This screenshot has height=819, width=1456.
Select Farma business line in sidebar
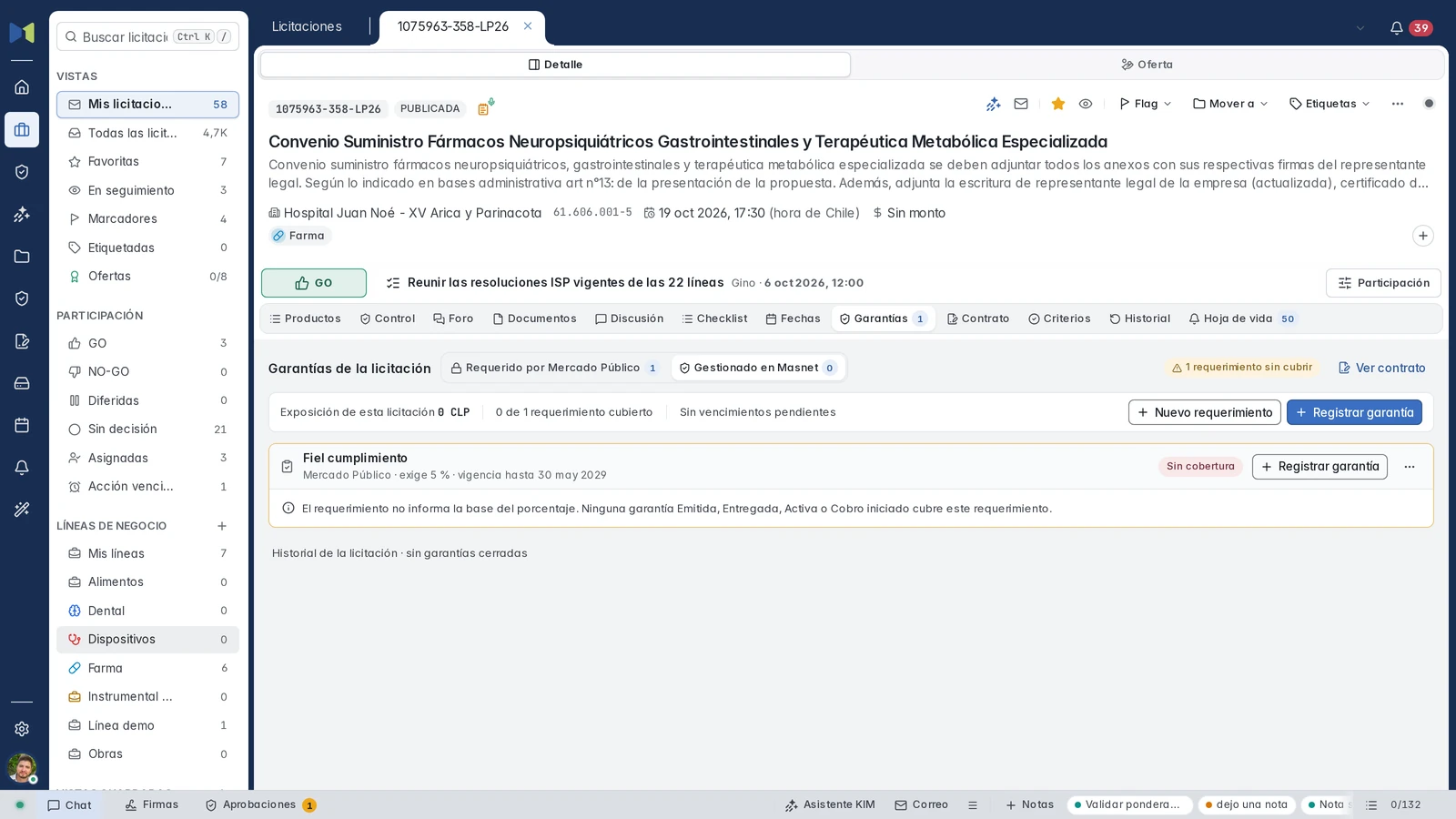pyautogui.click(x=147, y=668)
